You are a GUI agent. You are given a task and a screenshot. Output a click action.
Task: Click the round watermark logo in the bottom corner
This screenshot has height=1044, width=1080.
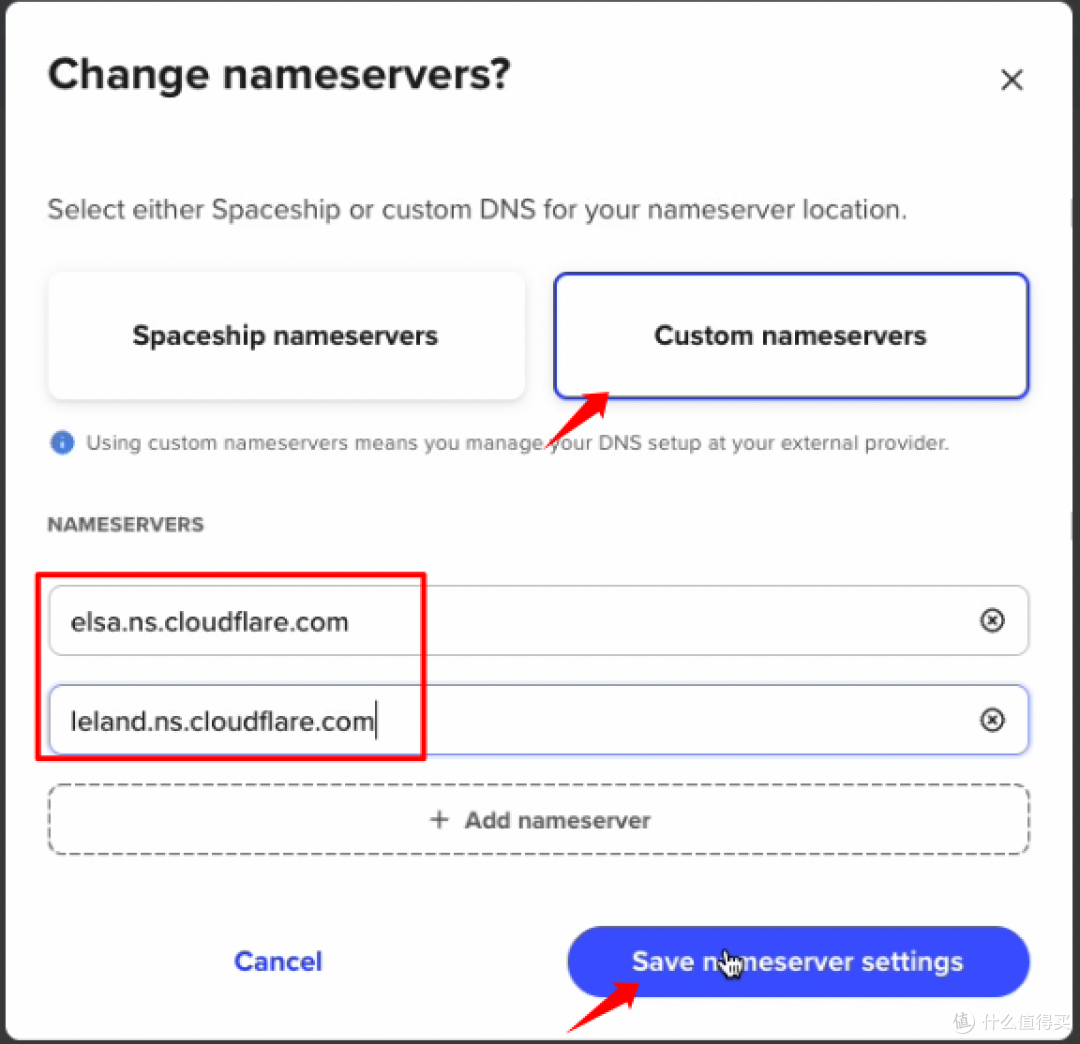[x=962, y=1021]
